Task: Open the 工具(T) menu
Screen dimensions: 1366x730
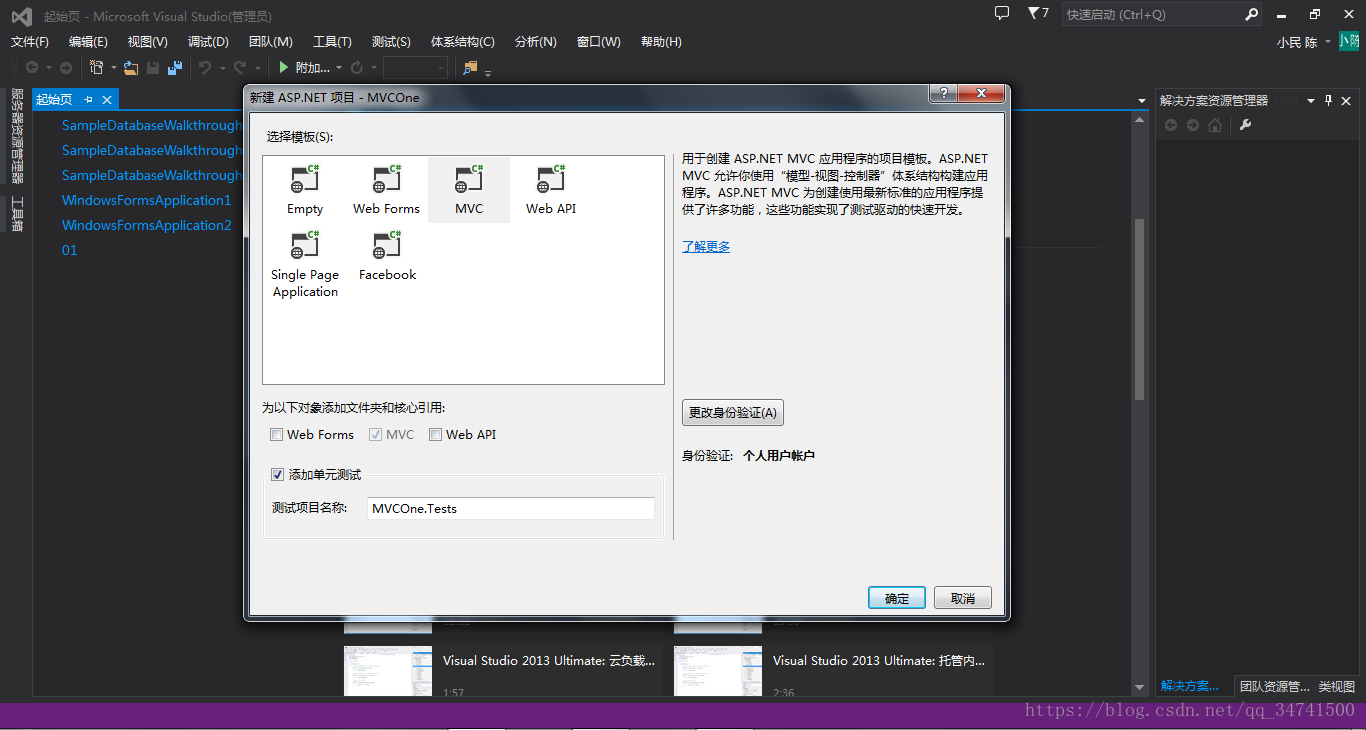Action: click(x=332, y=41)
